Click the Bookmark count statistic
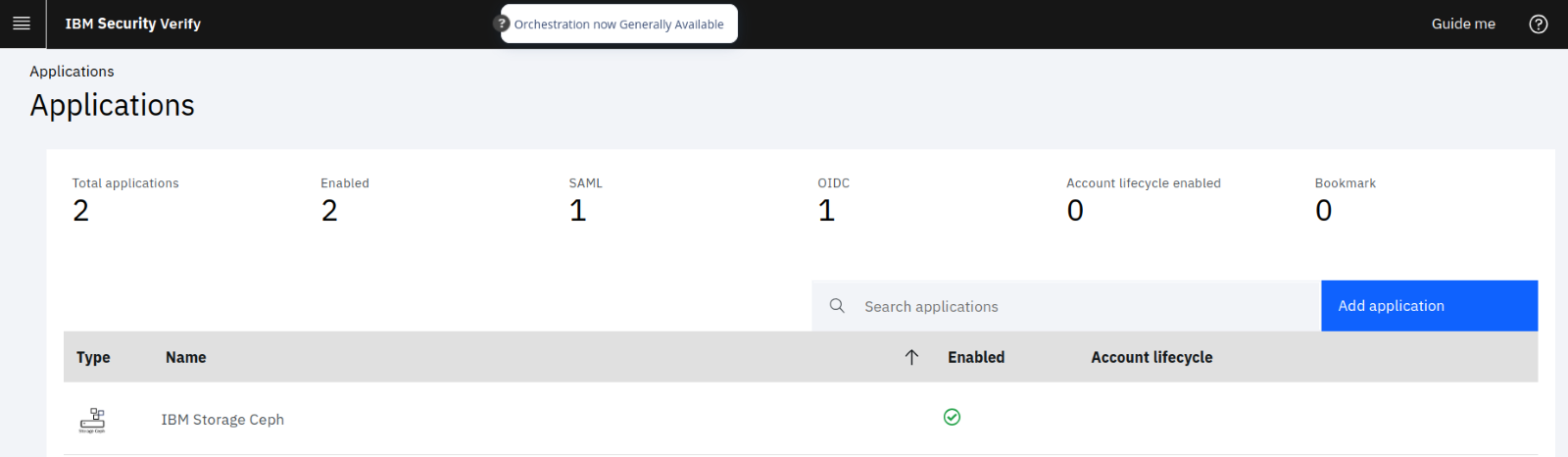Image resolution: width=1568 pixels, height=457 pixels. [1324, 211]
